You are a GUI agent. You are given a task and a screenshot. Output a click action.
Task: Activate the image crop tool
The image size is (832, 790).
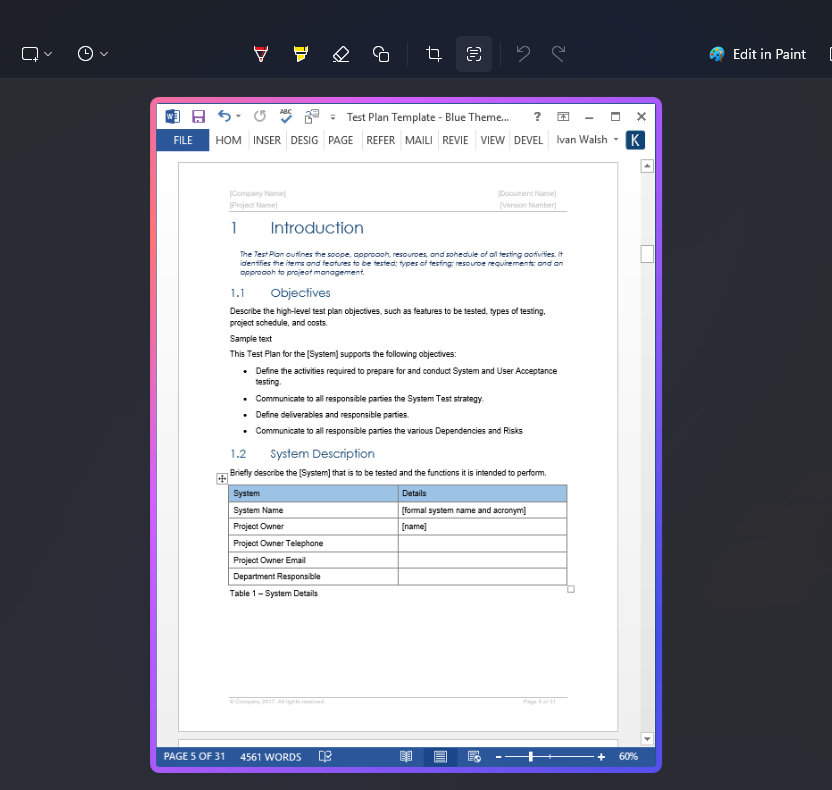coord(434,54)
